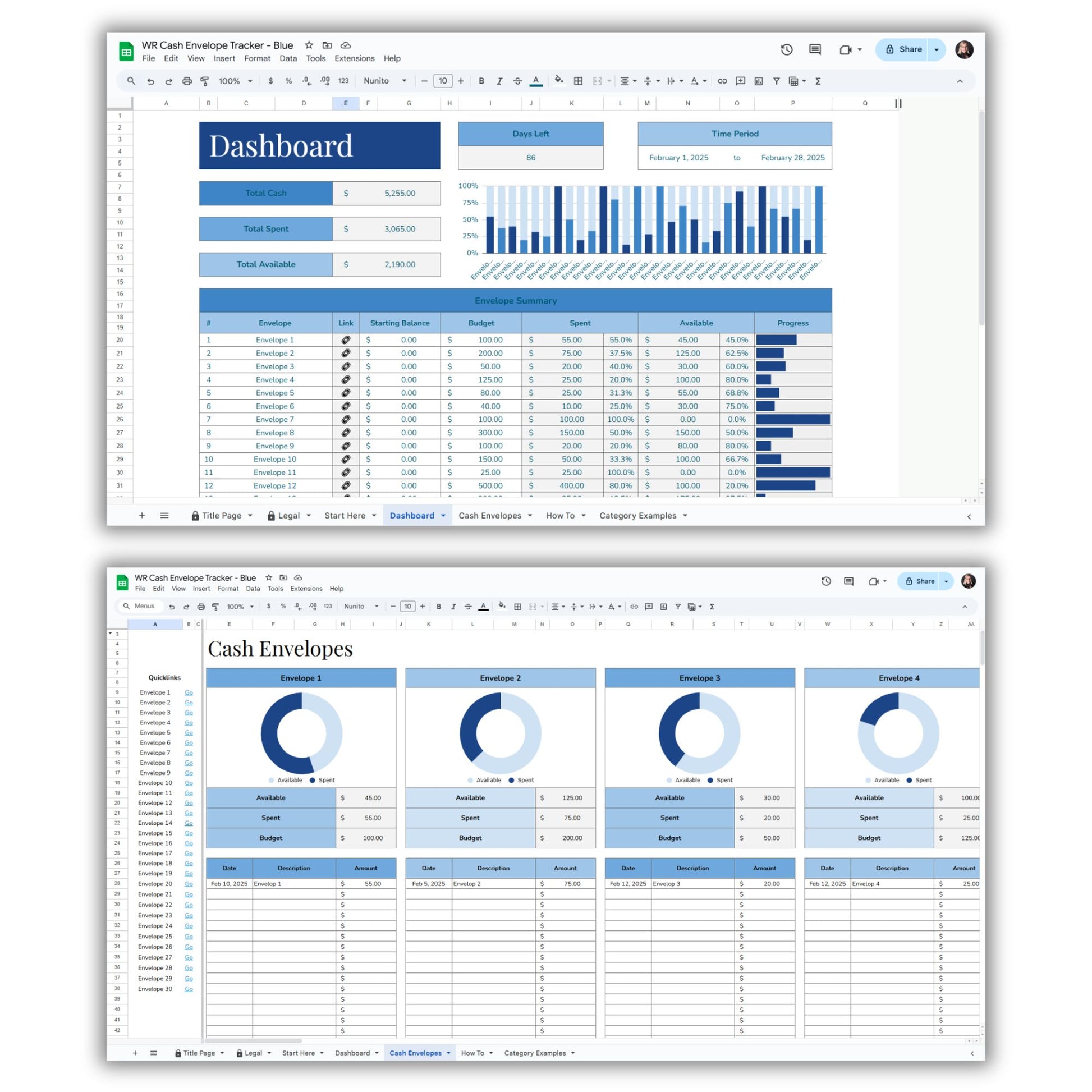Click the paint format roller icon
Viewport: 1092px width, 1092px height.
(205, 81)
